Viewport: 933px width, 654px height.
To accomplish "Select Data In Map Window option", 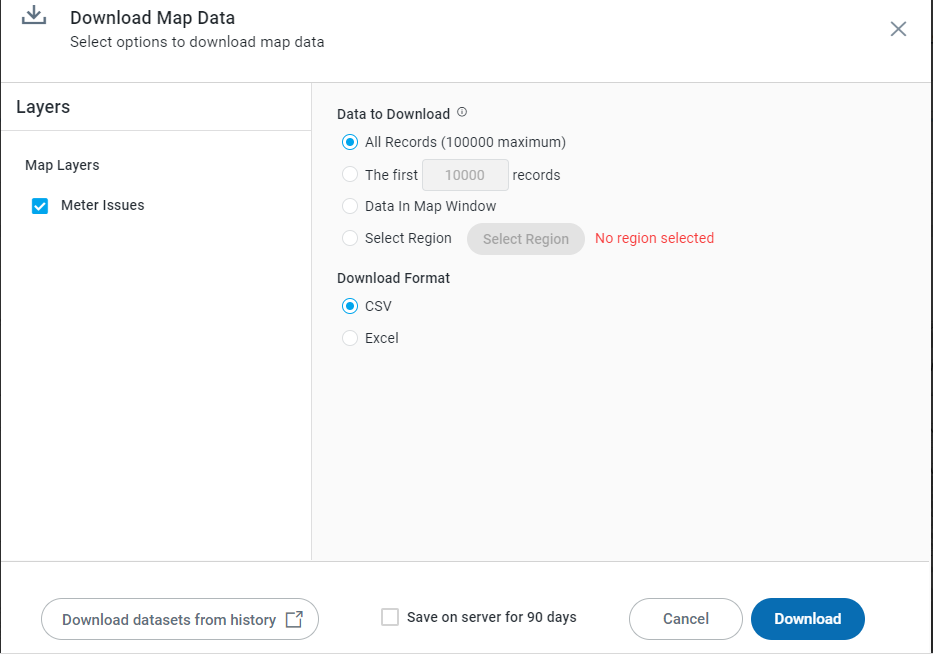I will click(x=350, y=206).
